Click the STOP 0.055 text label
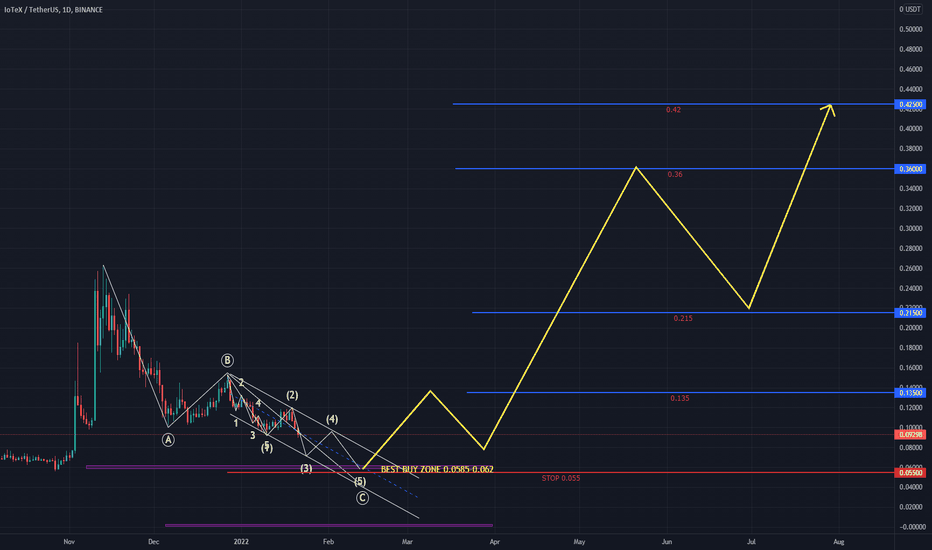932x550 pixels. pyautogui.click(x=561, y=478)
